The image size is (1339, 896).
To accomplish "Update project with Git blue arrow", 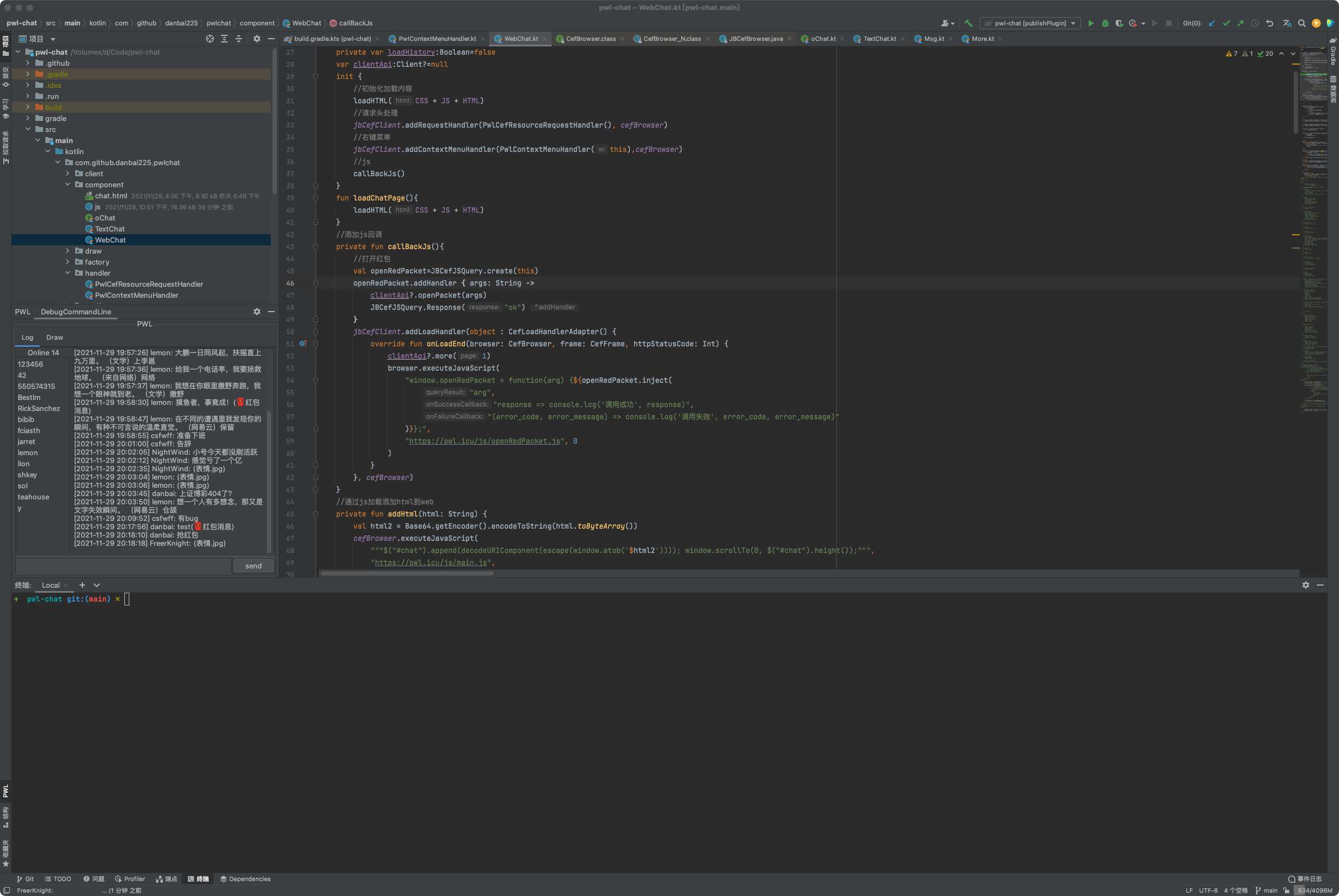I will (1211, 23).
